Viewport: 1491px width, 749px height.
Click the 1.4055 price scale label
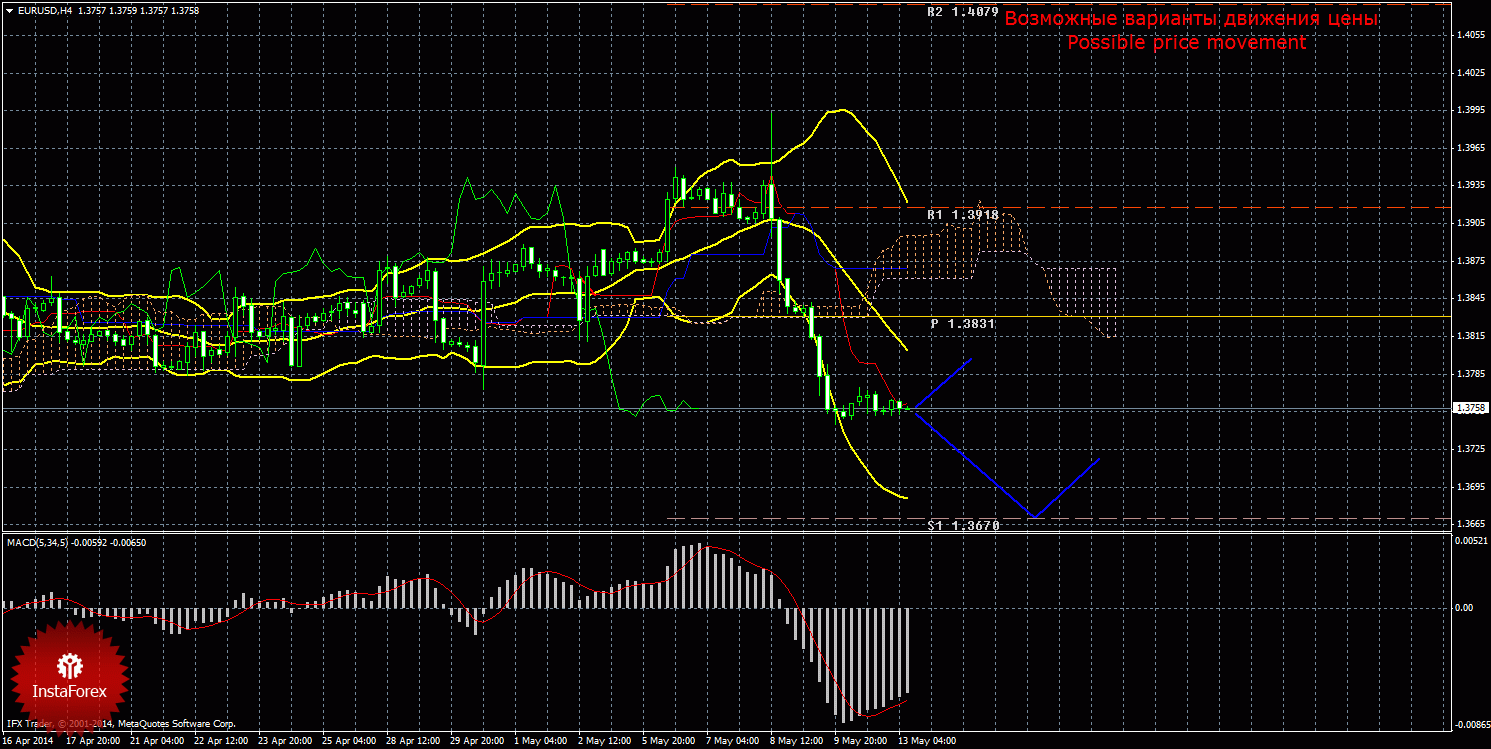[x=1470, y=35]
